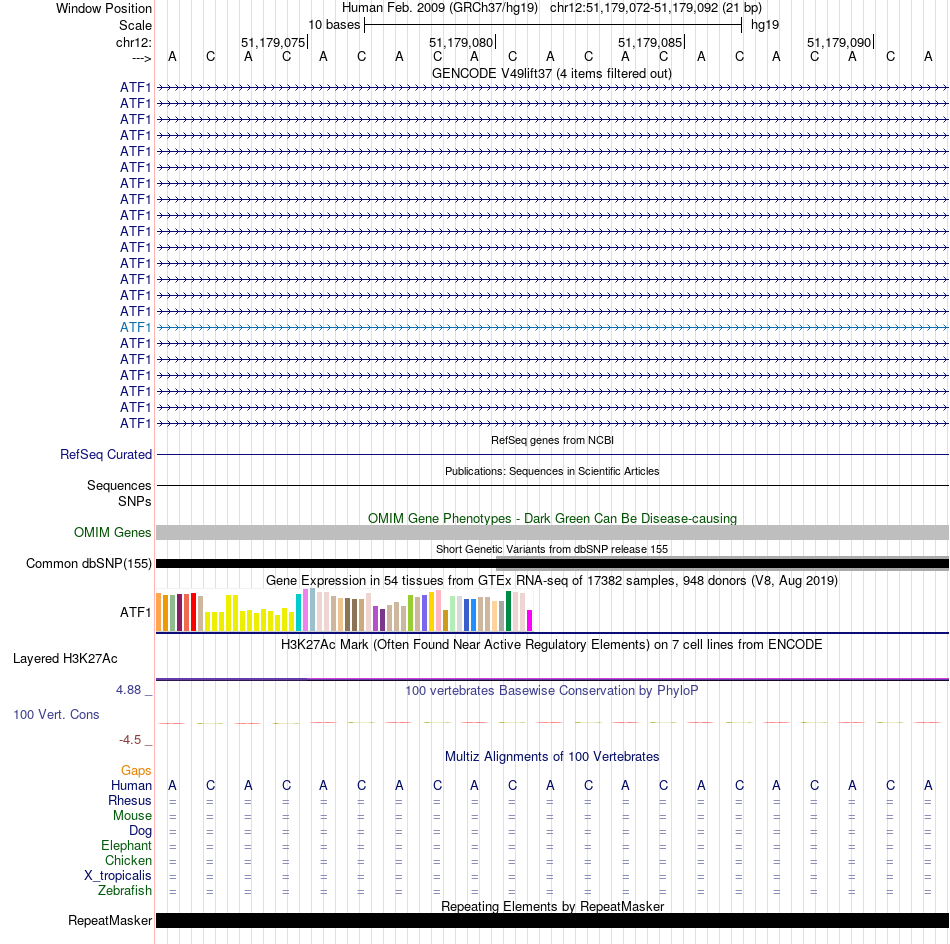Open the RefSeq genes from NCBI title
950x944 pixels.
pos(552,440)
